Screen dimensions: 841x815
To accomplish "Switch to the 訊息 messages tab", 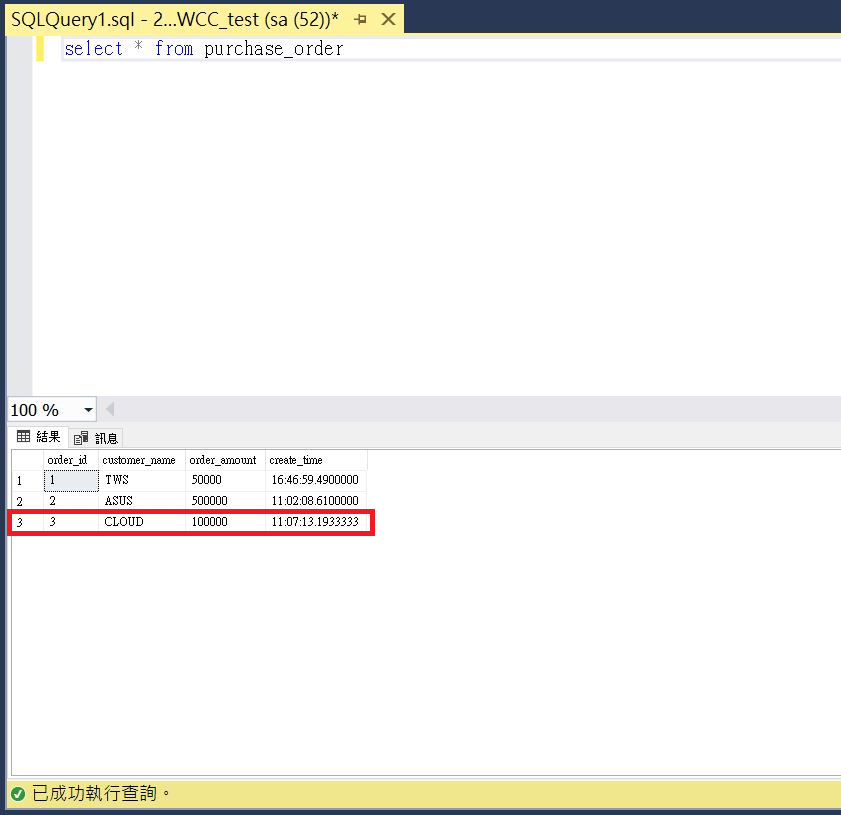I will [x=96, y=438].
